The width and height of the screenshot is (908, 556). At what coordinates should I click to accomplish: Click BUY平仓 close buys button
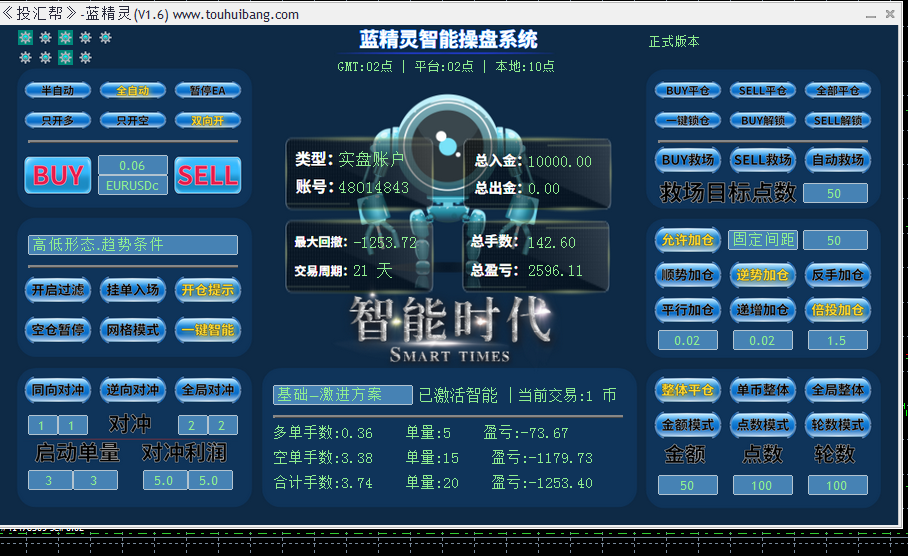(687, 90)
